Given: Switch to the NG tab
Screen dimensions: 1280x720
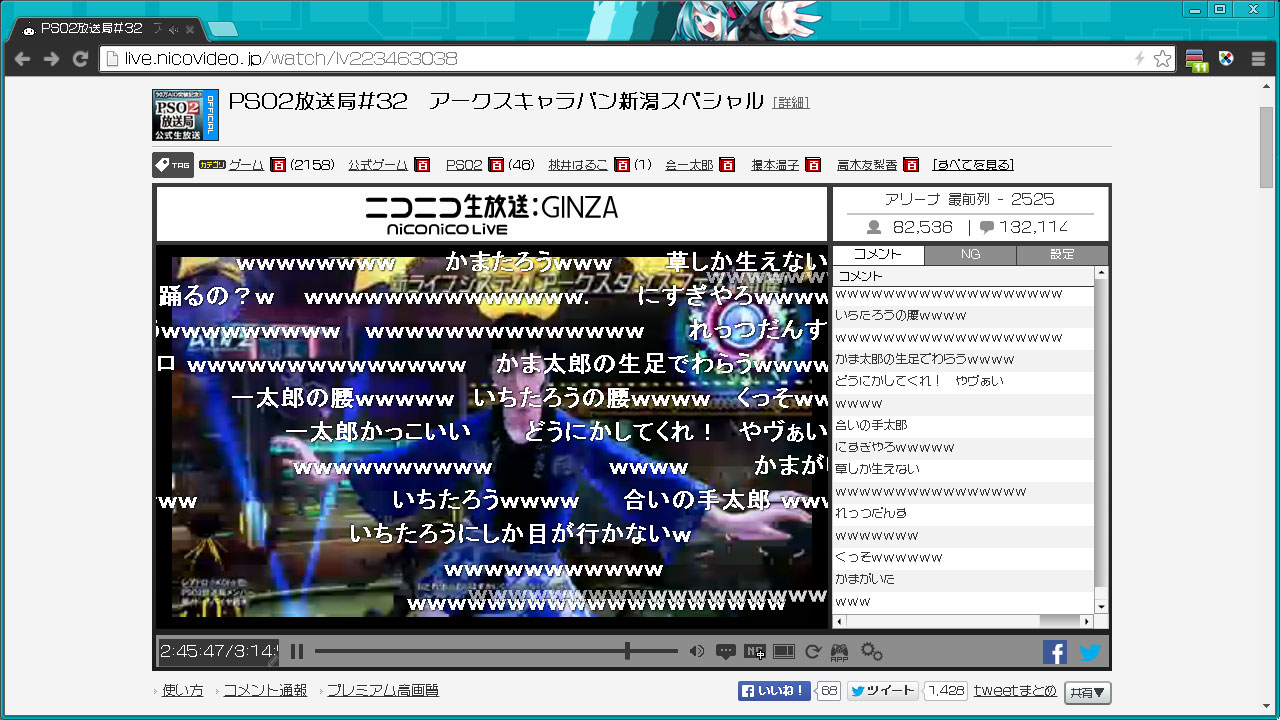Looking at the screenshot, I should coord(970,255).
